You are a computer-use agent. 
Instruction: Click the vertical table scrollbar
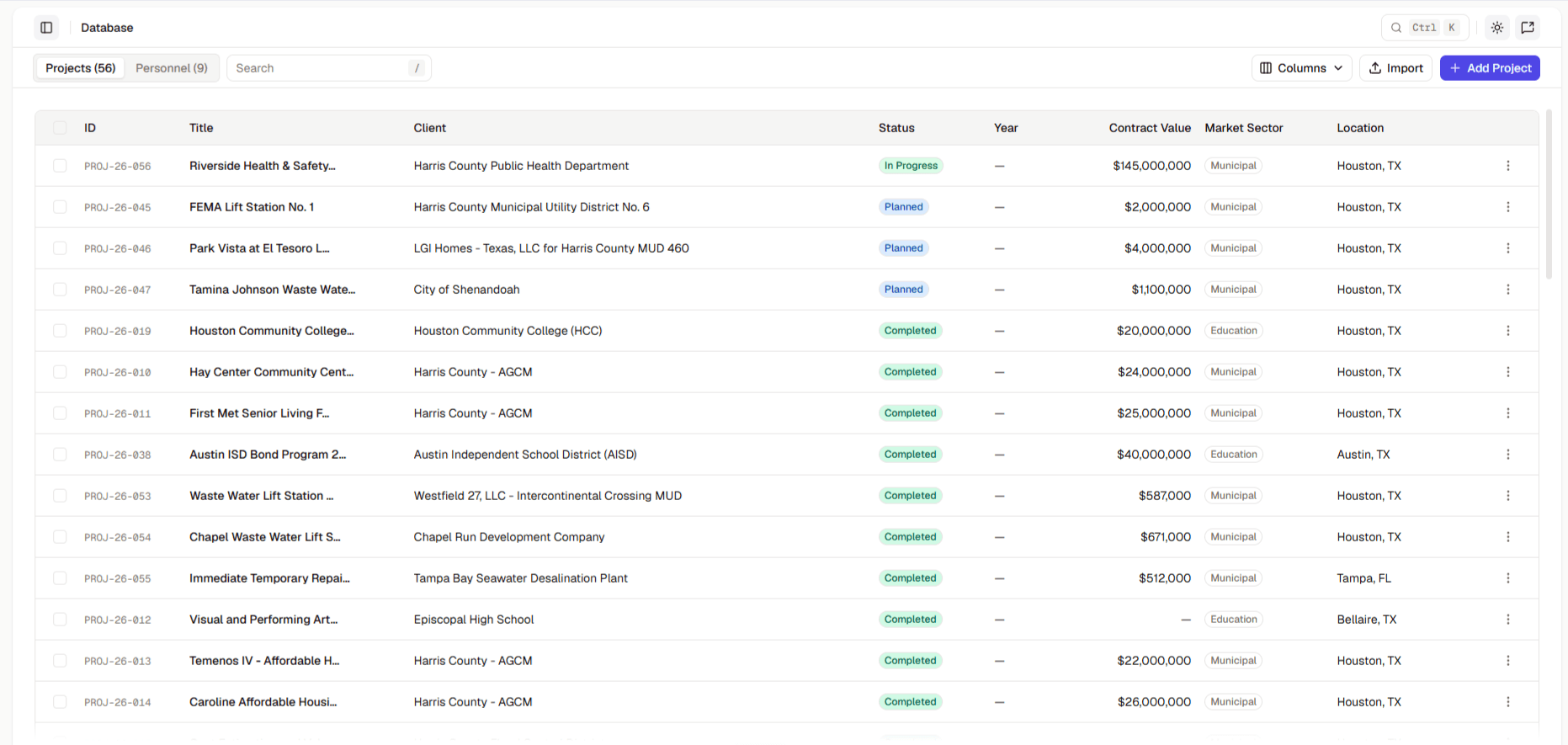pyautogui.click(x=1549, y=195)
